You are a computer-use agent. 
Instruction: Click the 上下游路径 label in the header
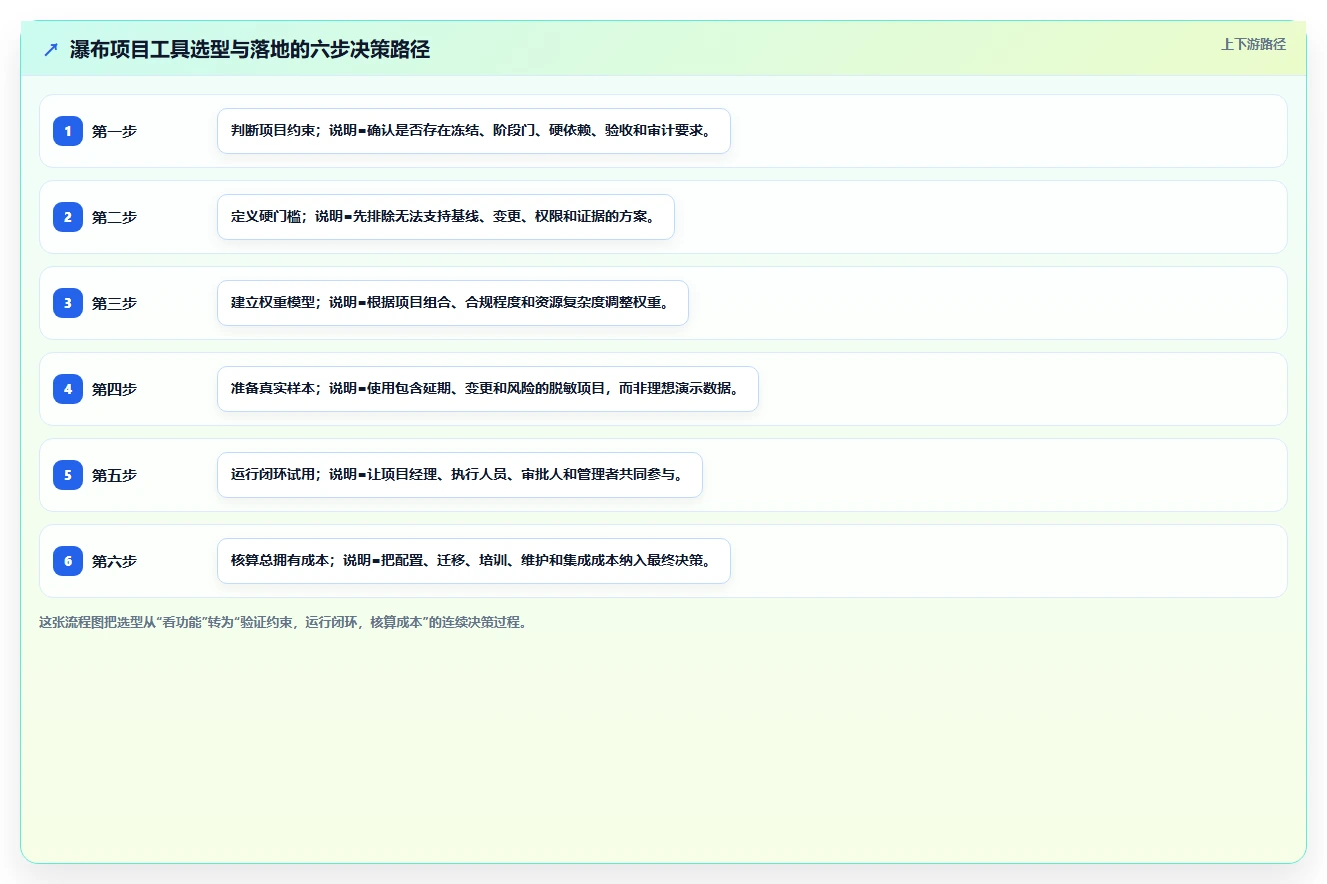tap(1253, 44)
